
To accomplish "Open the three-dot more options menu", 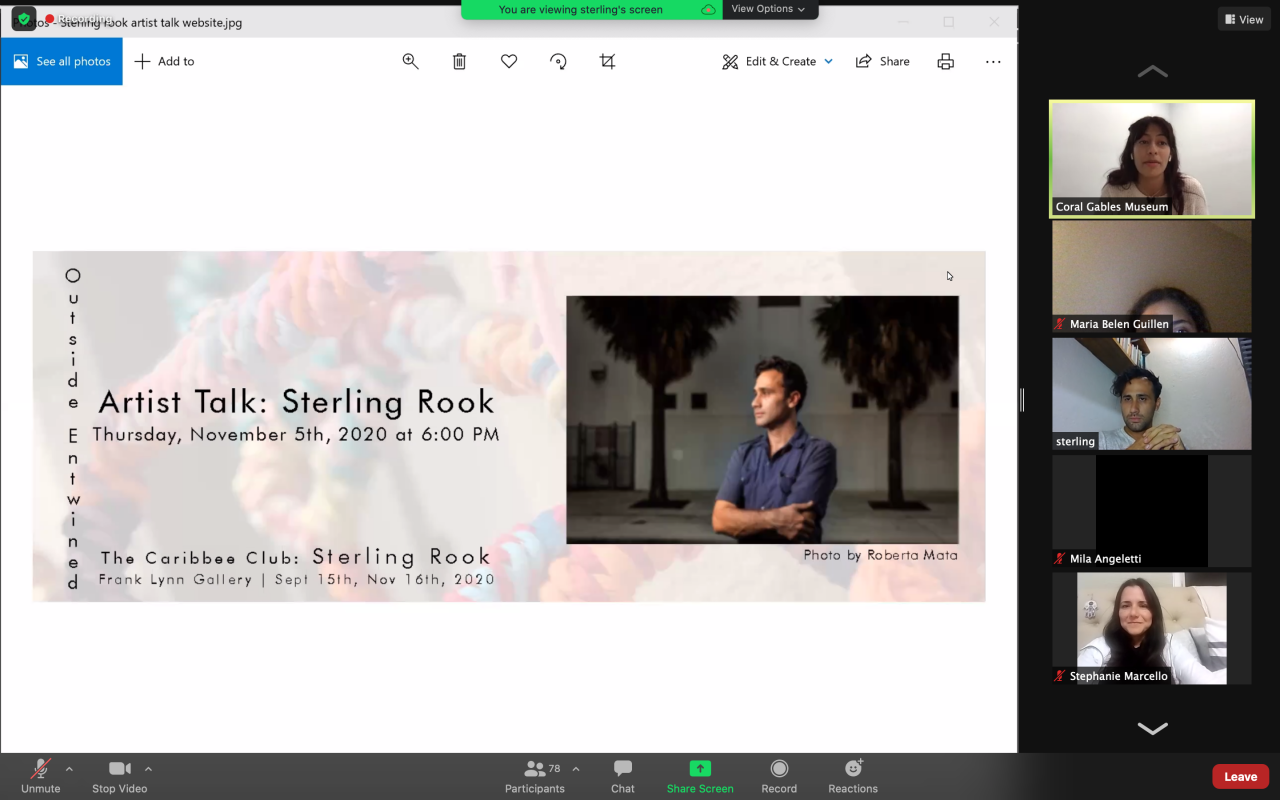I will coord(992,61).
